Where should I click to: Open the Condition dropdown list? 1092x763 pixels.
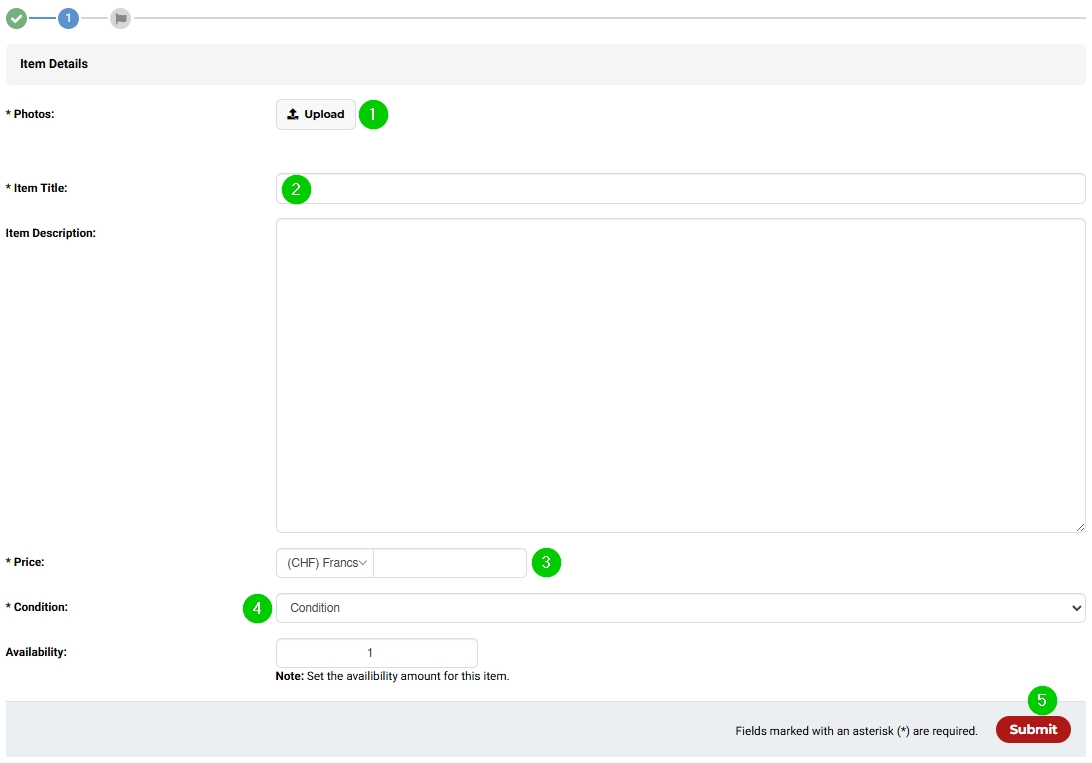680,607
